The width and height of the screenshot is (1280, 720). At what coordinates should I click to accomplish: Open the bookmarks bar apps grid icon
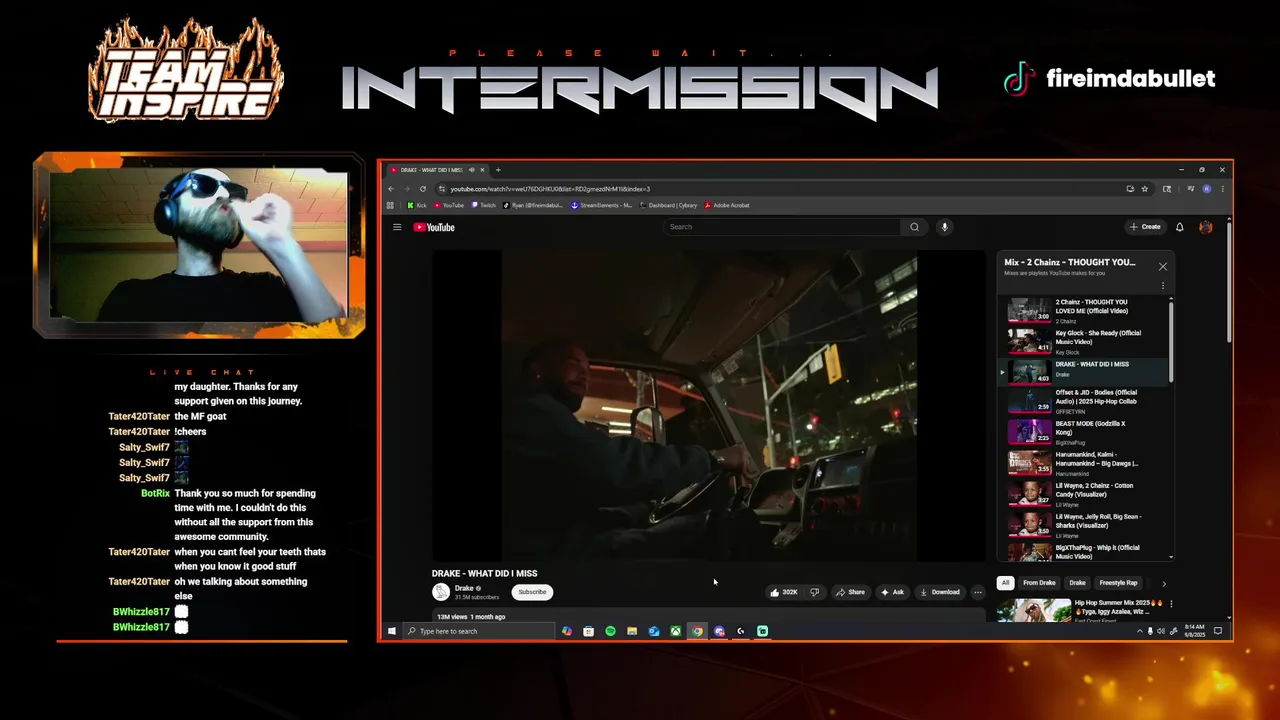[x=391, y=205]
